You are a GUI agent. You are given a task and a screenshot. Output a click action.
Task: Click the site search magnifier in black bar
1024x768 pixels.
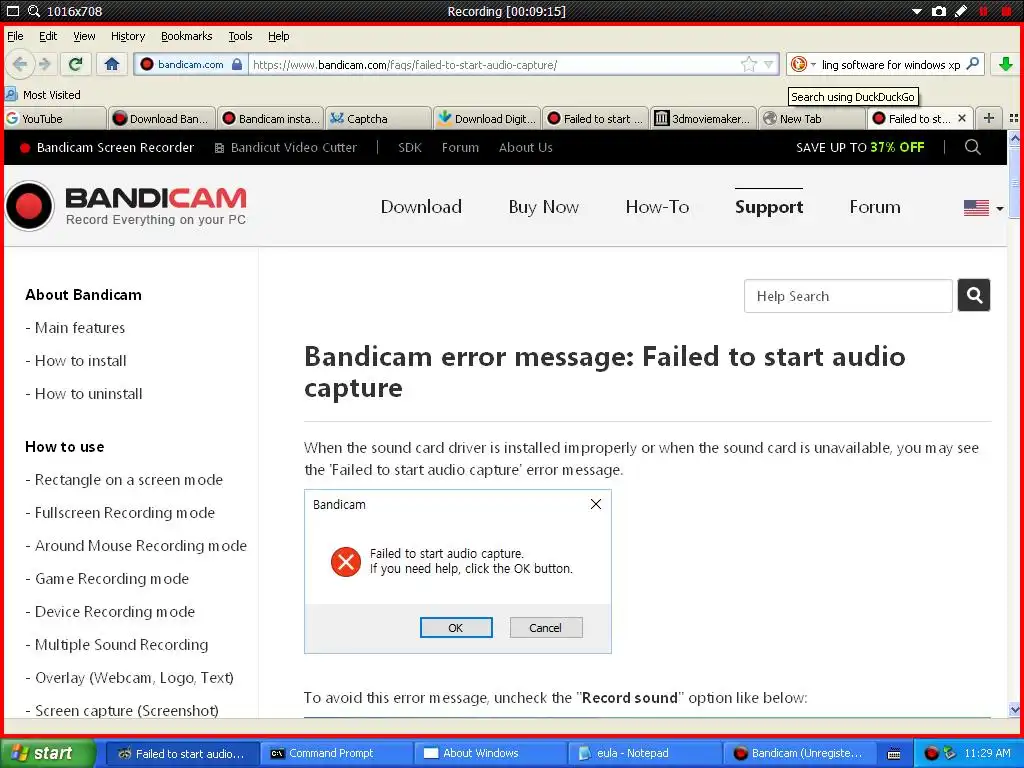(x=972, y=147)
